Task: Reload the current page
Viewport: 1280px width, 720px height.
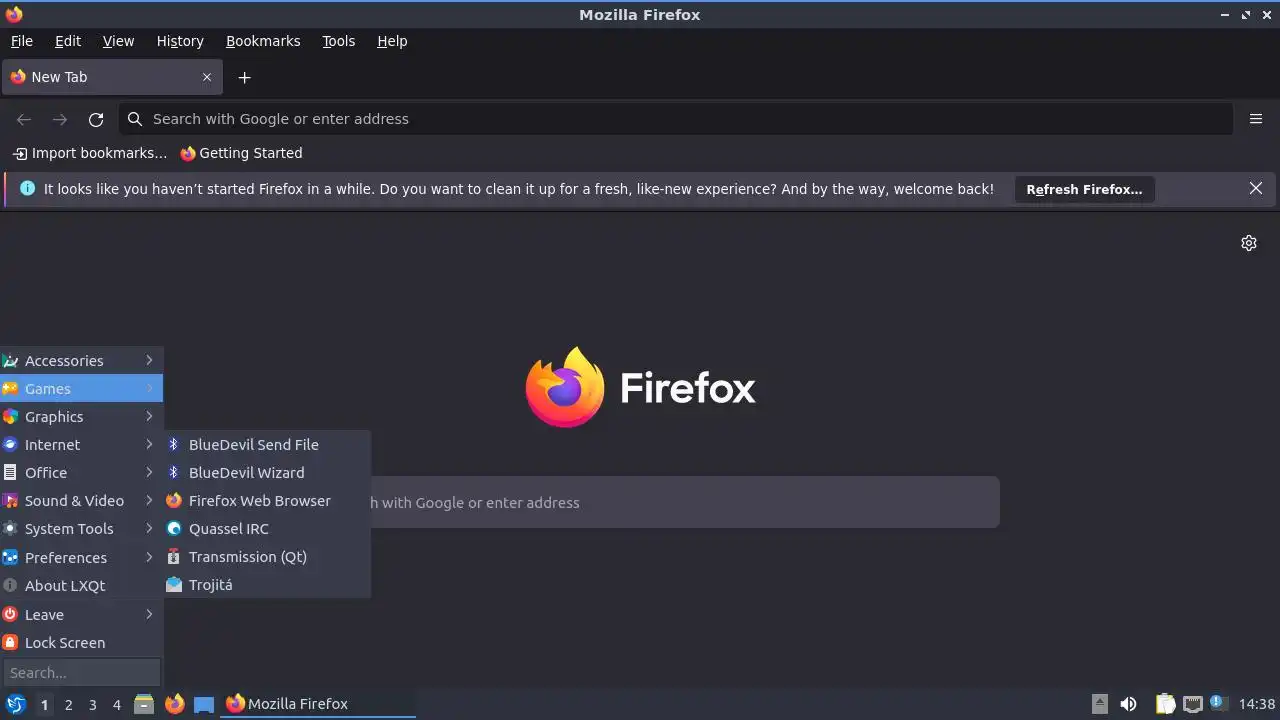Action: pos(96,119)
